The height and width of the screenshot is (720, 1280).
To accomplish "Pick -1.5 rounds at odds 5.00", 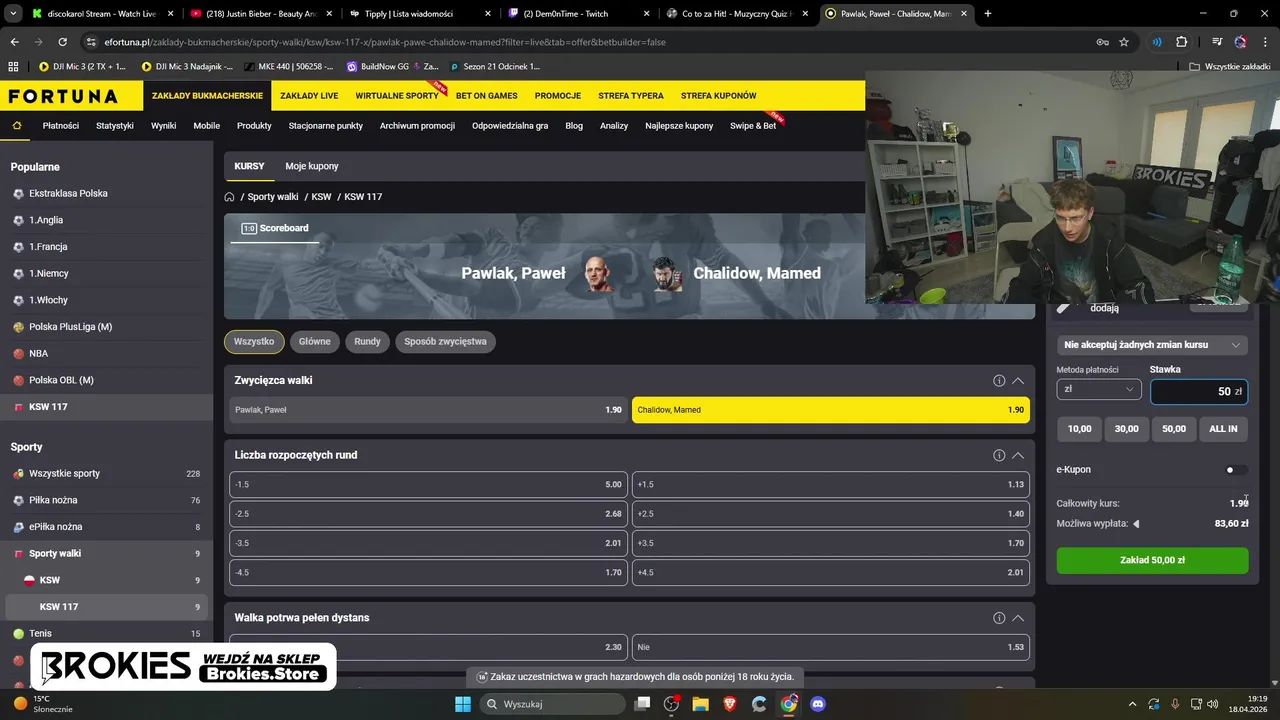I will 428,485.
